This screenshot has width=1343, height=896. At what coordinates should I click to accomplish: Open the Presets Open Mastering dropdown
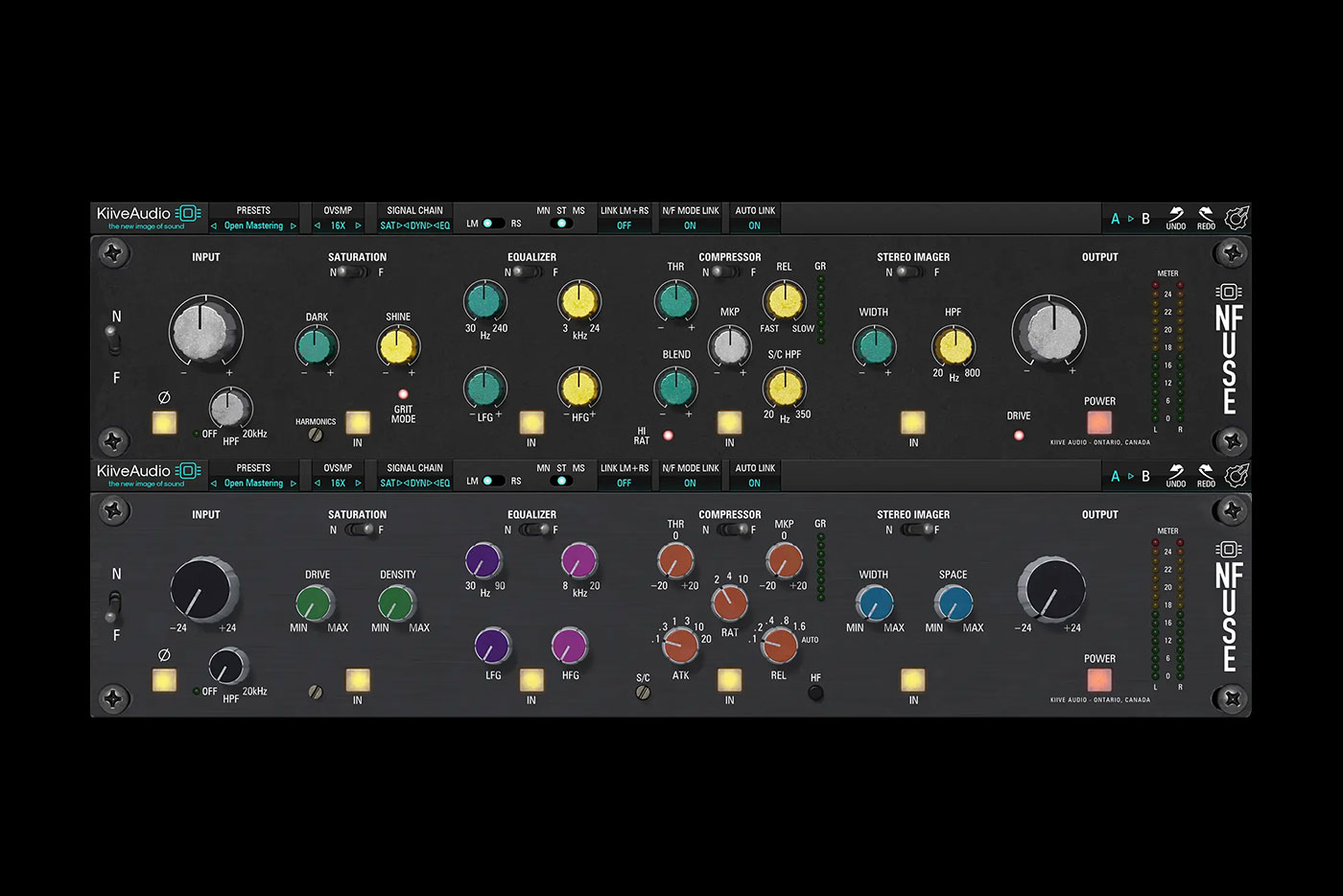pyautogui.click(x=252, y=225)
